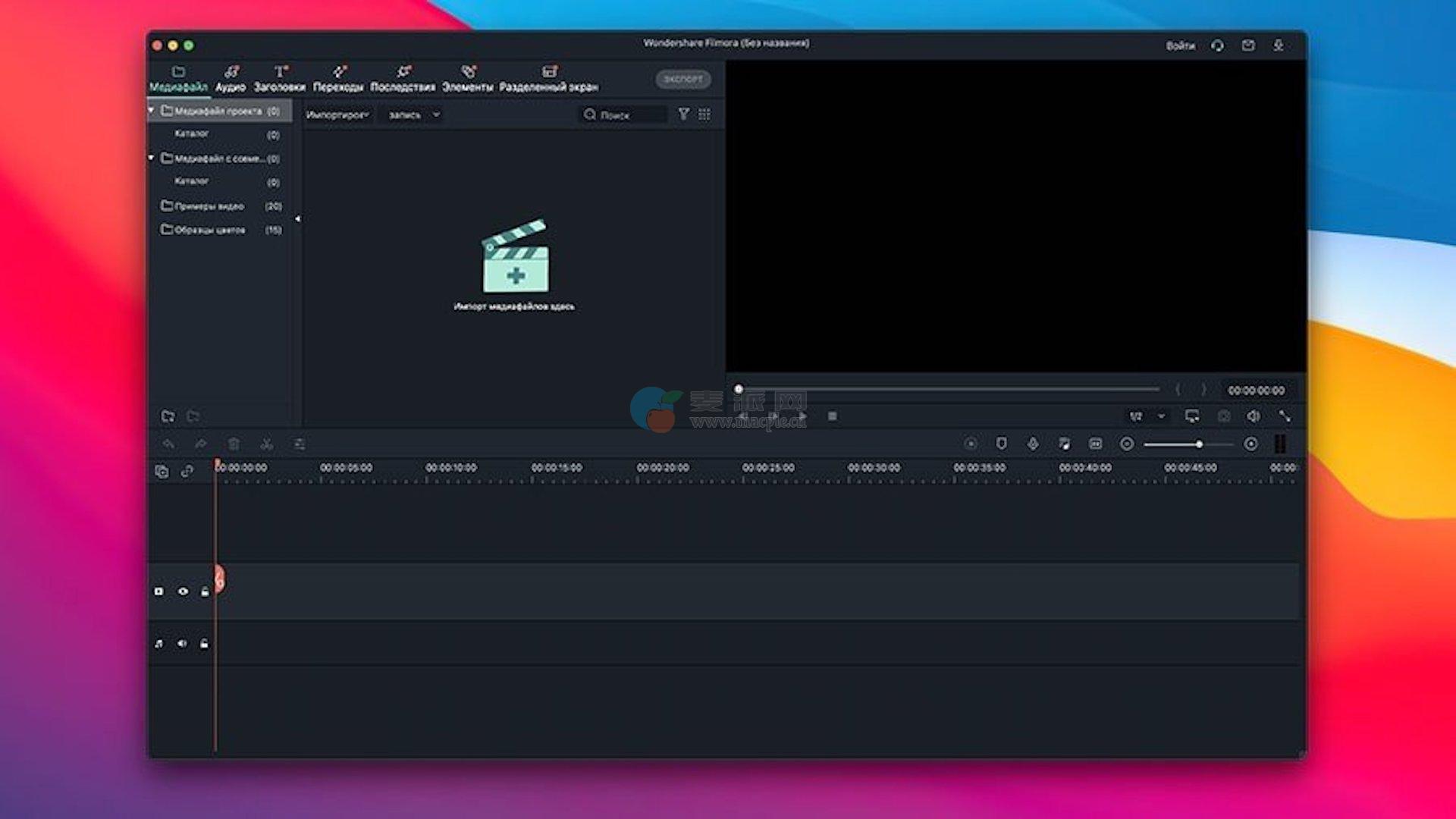Click the trash delete icon in timeline toolbar

tap(234, 444)
